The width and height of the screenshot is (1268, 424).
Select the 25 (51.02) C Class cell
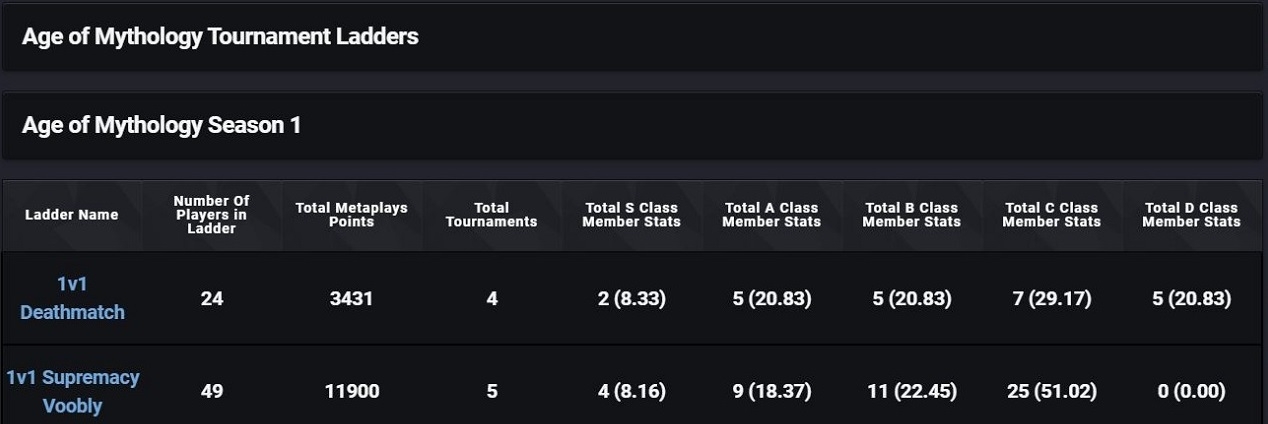(x=1051, y=391)
